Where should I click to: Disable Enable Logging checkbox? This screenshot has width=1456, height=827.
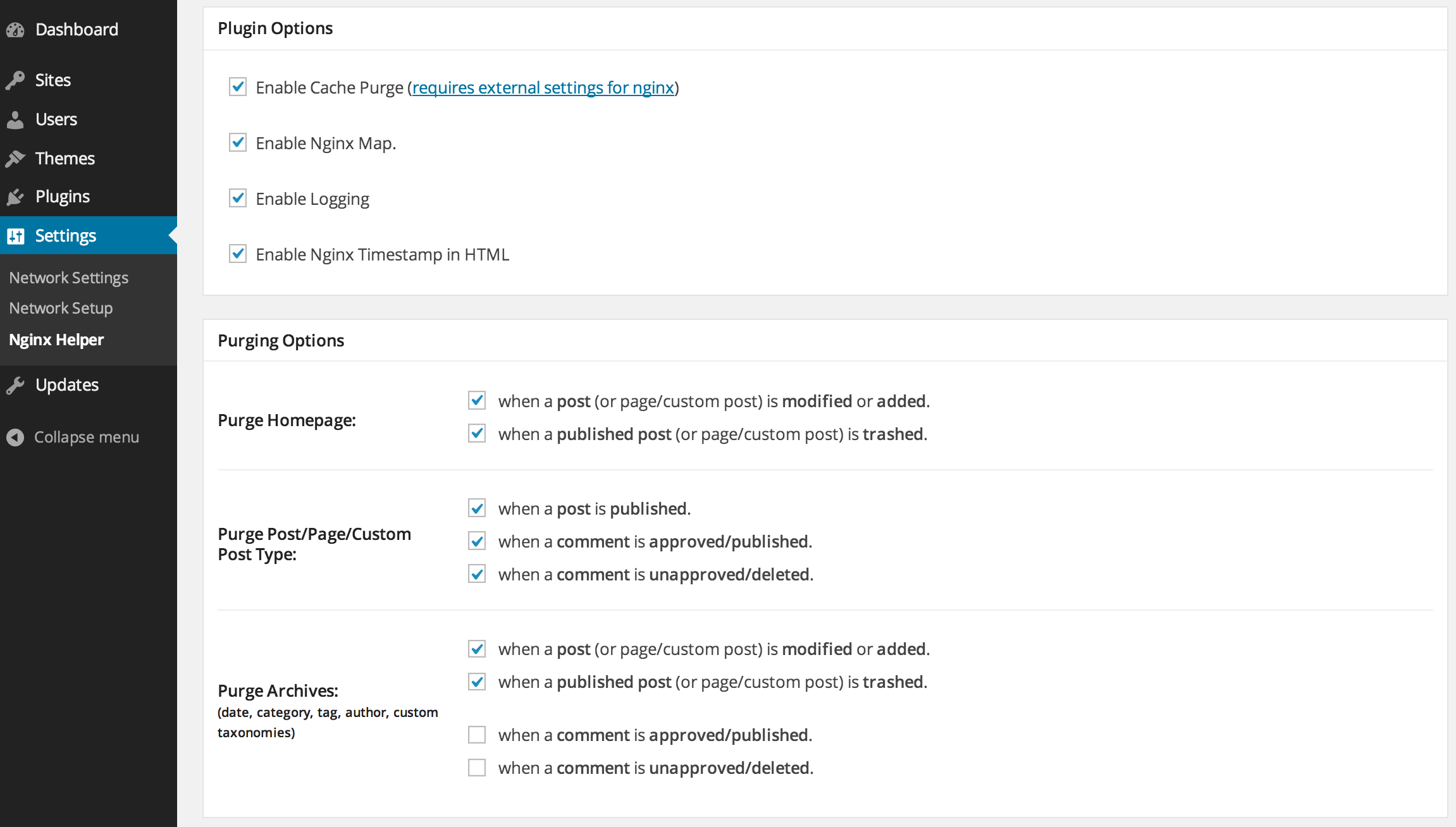(237, 198)
